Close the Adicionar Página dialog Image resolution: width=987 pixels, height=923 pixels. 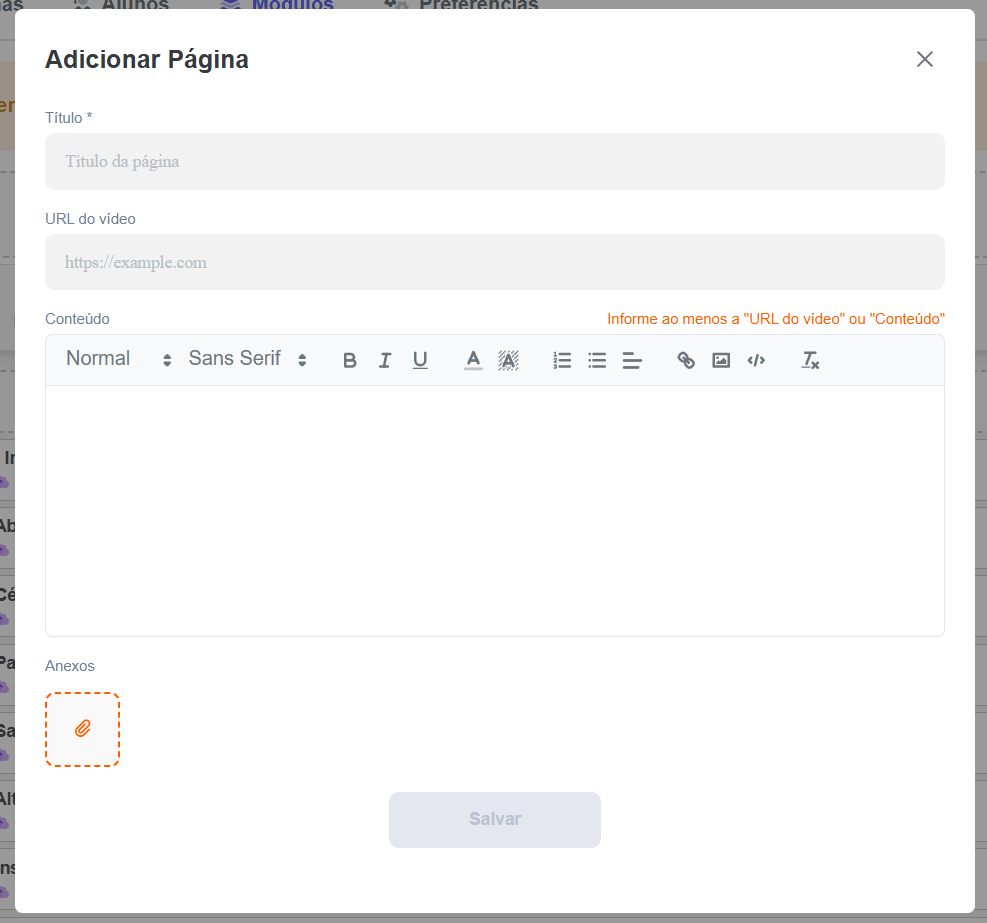[925, 59]
